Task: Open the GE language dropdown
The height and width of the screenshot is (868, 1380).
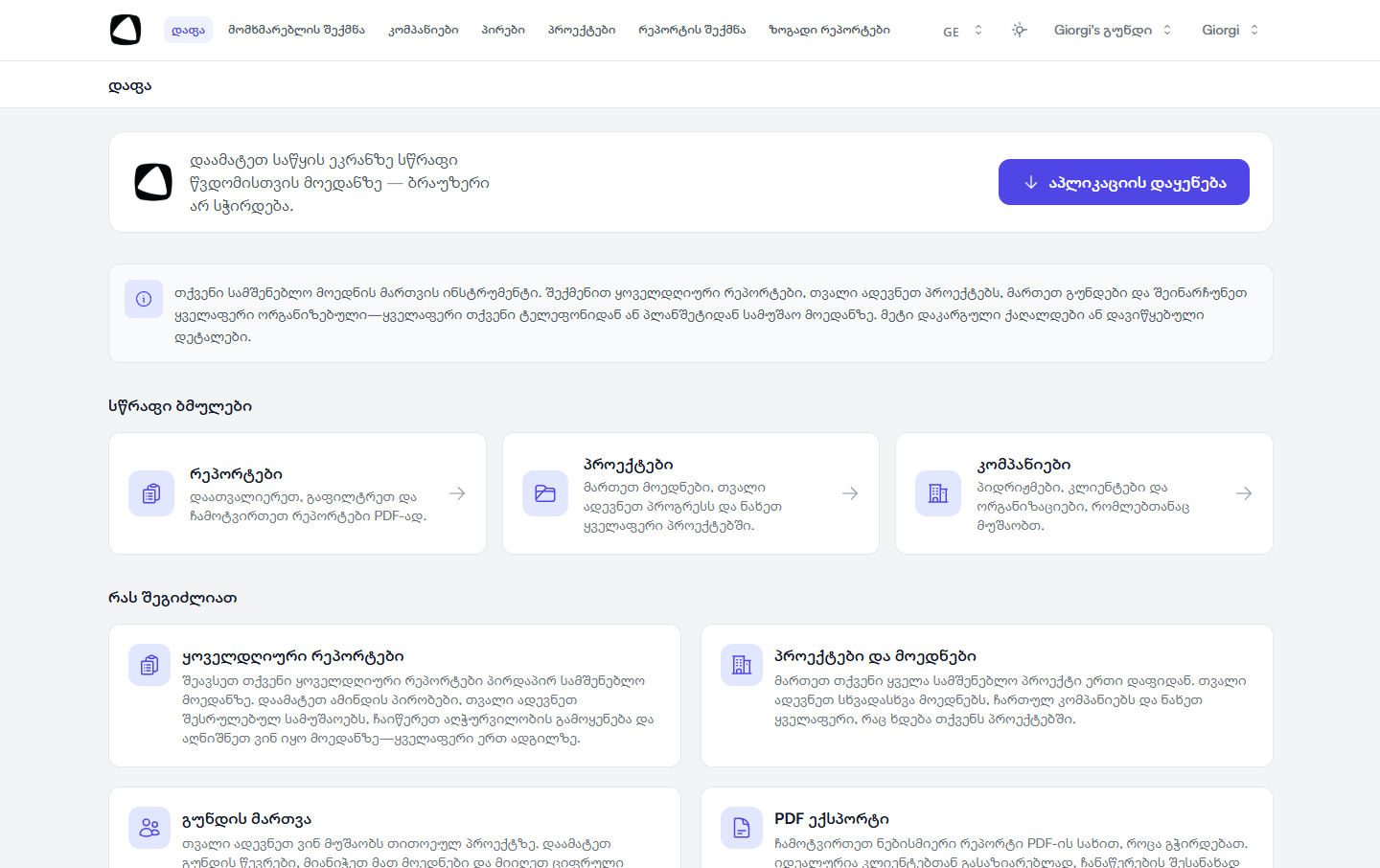Action: tap(961, 30)
